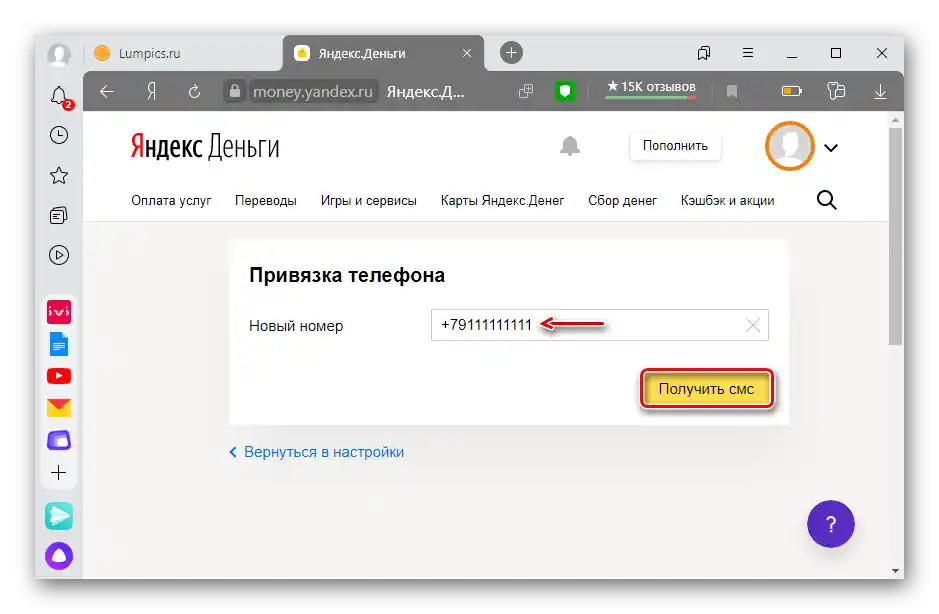Open the green Protect shield icon
939x614 pixels.
point(565,92)
